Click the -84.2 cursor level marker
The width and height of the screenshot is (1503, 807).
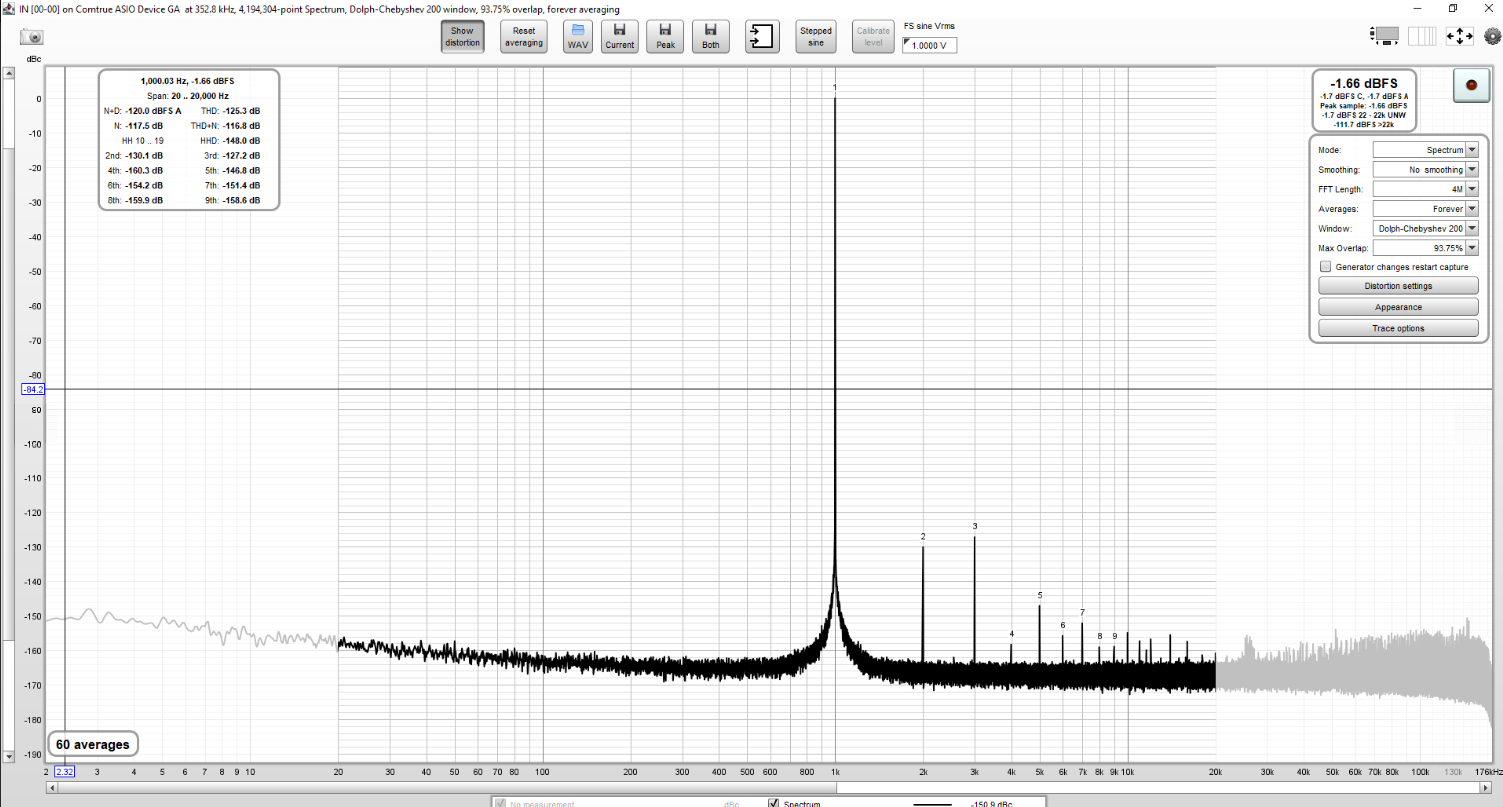tap(33, 389)
